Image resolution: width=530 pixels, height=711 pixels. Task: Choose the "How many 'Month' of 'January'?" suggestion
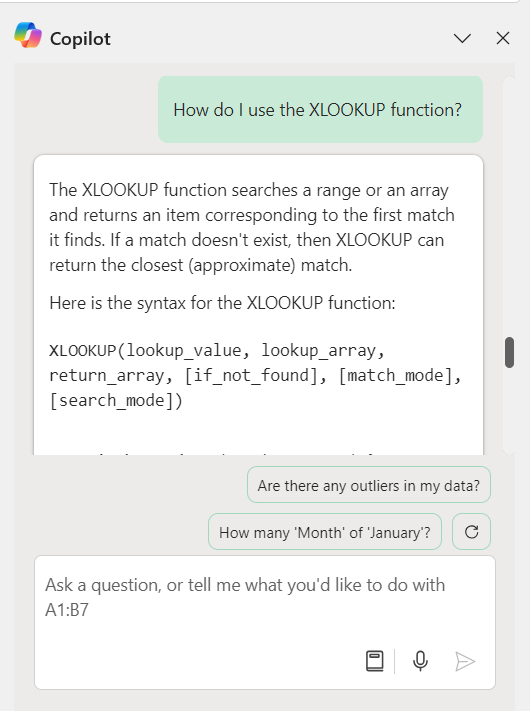tap(325, 531)
